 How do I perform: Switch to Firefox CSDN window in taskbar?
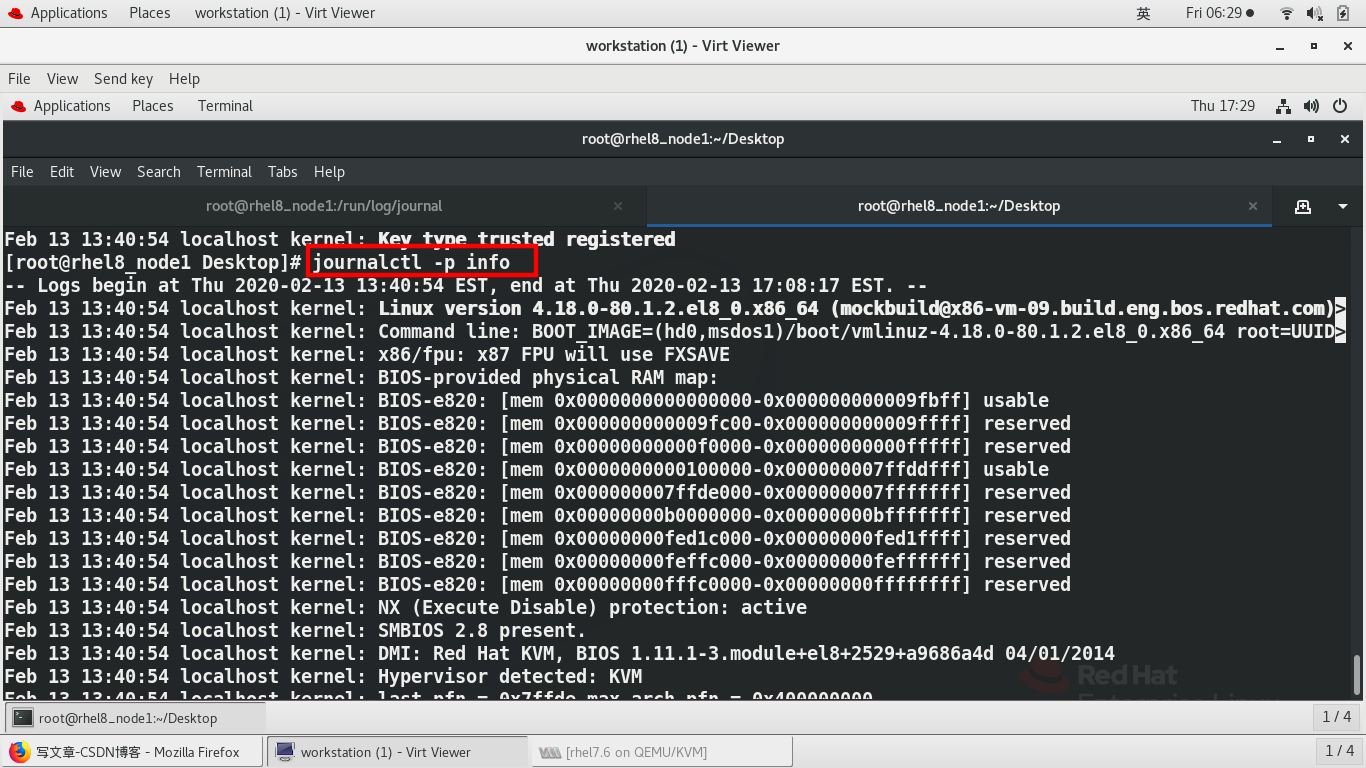click(132, 752)
